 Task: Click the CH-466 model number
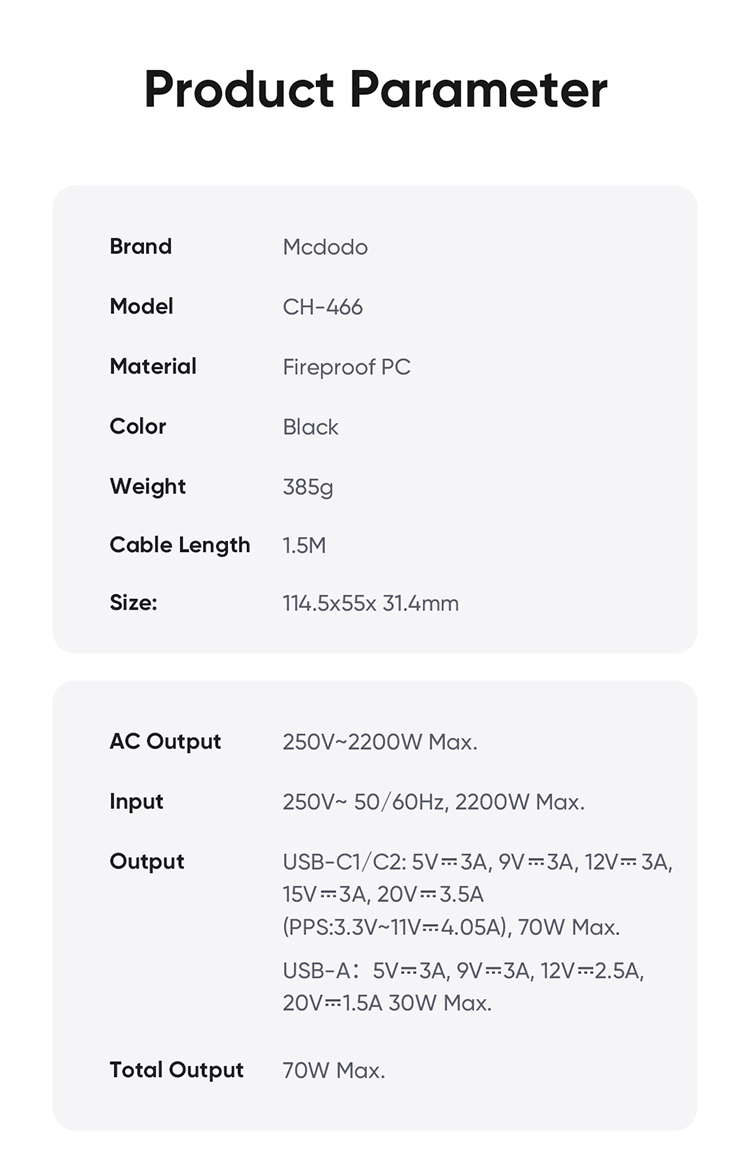click(x=322, y=307)
